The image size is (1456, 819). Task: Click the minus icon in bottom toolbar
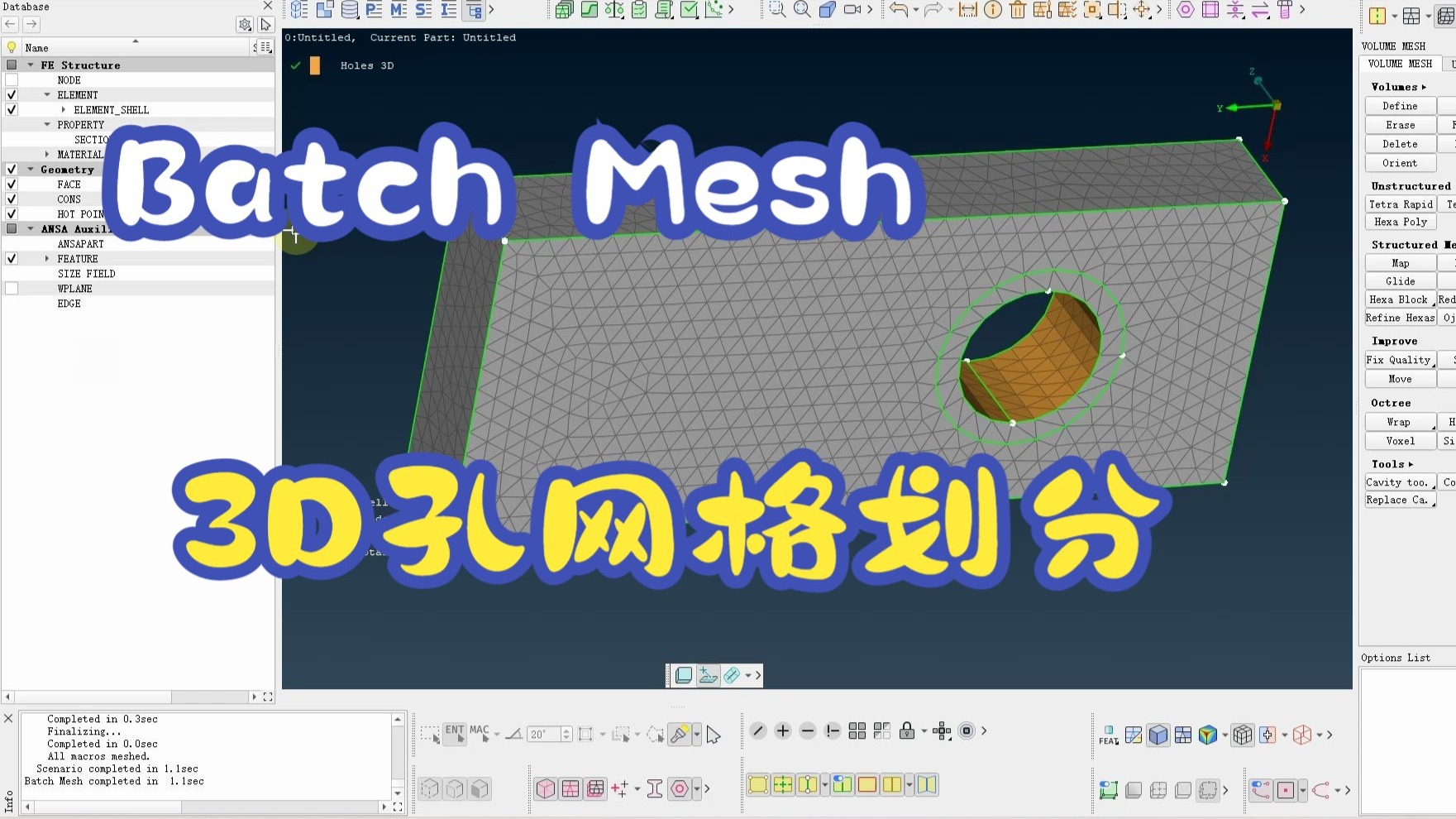coord(808,730)
